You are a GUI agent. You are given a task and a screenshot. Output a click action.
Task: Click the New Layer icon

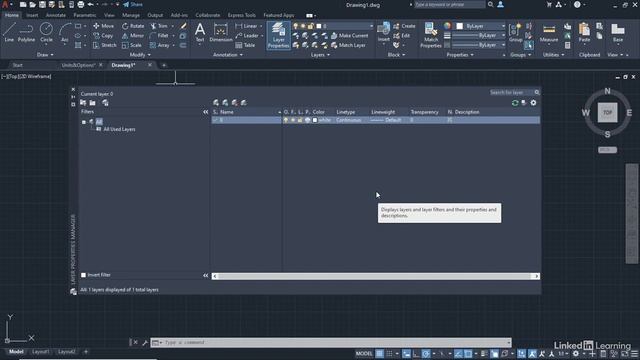pos(216,103)
